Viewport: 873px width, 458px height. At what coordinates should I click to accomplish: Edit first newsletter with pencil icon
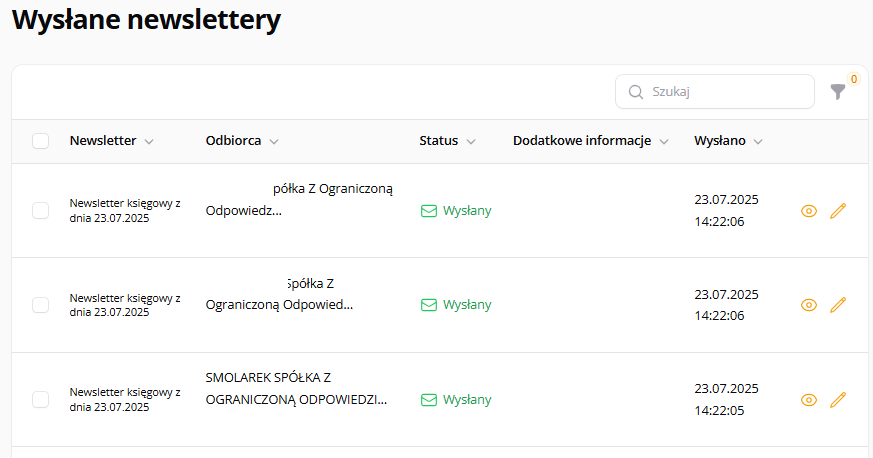point(838,211)
